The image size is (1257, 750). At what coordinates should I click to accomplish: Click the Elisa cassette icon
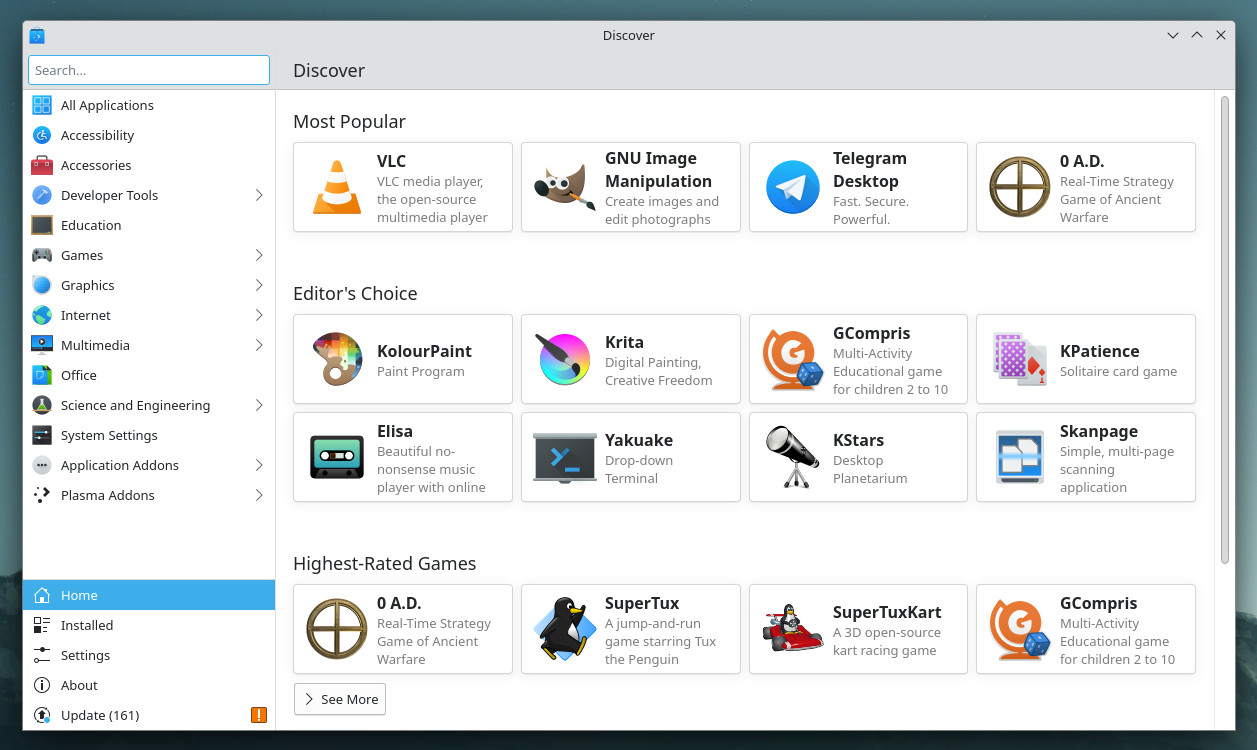pyautogui.click(x=337, y=457)
